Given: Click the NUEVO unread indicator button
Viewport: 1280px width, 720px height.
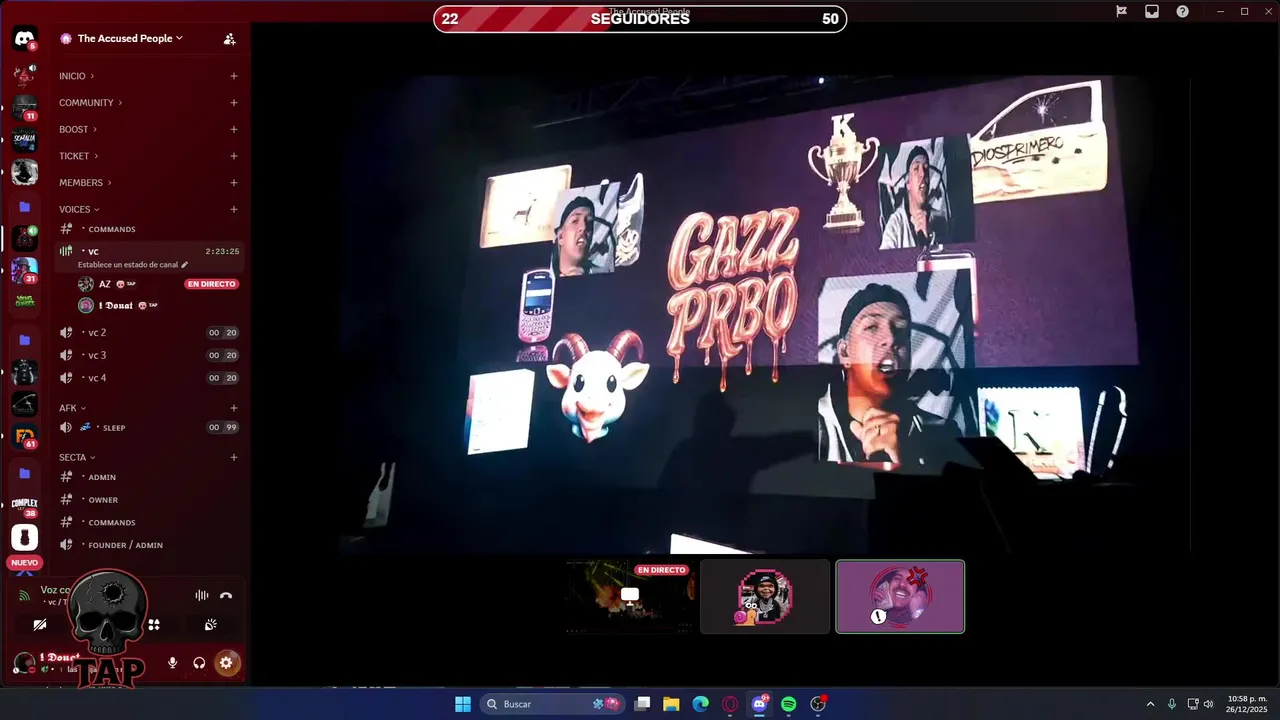Looking at the screenshot, I should coord(24,563).
